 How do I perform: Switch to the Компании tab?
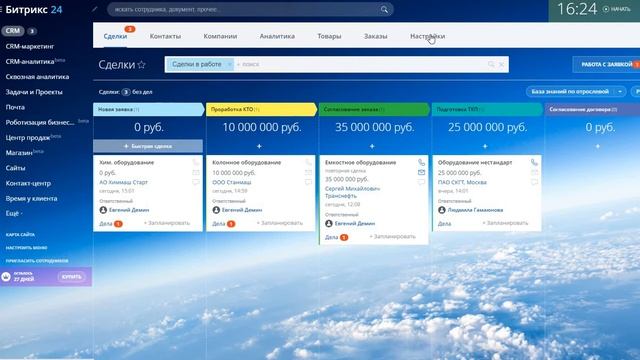tap(220, 36)
